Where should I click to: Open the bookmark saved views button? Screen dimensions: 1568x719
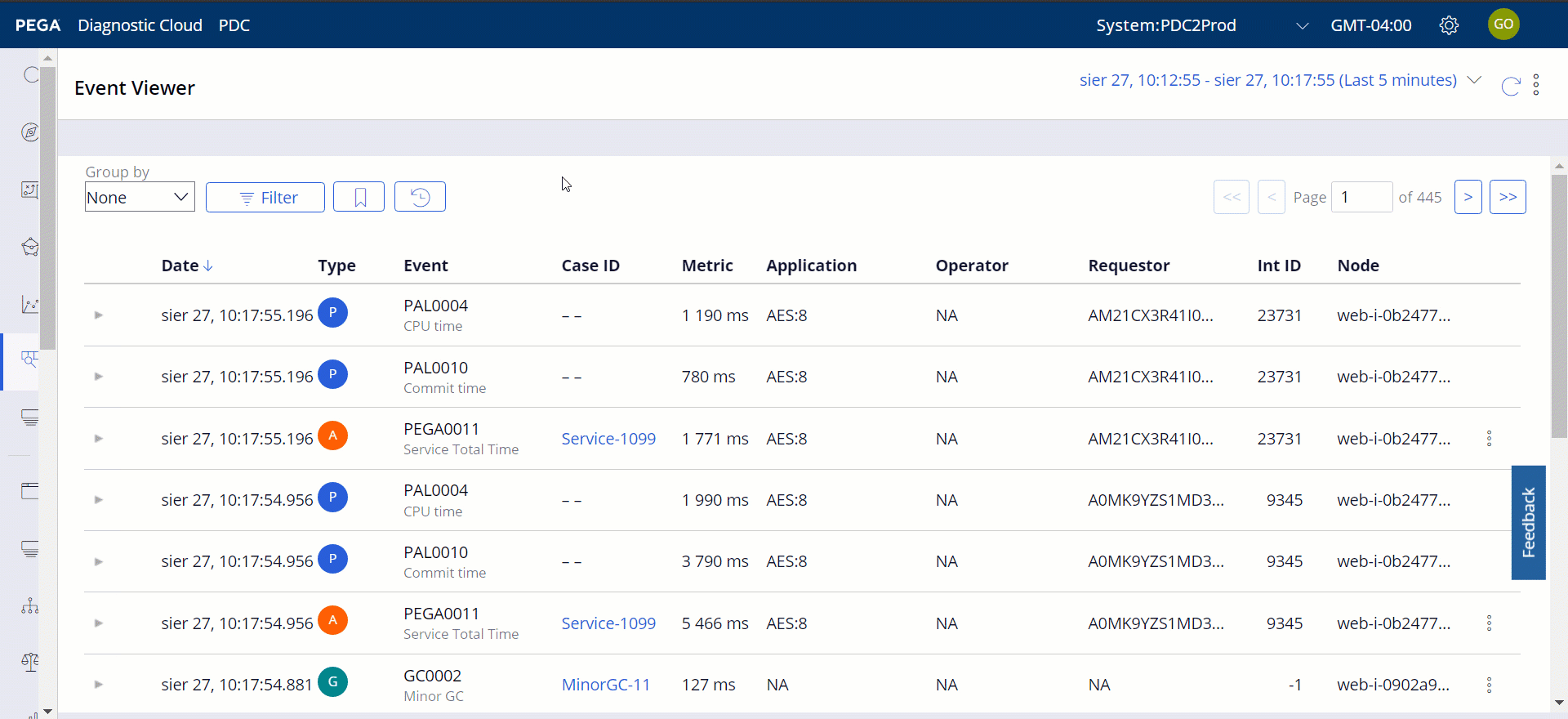pyautogui.click(x=359, y=197)
